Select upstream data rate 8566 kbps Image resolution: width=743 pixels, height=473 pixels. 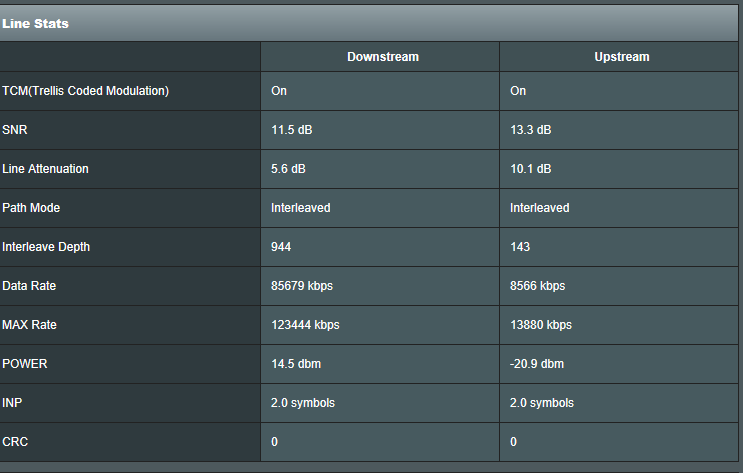[x=537, y=286]
